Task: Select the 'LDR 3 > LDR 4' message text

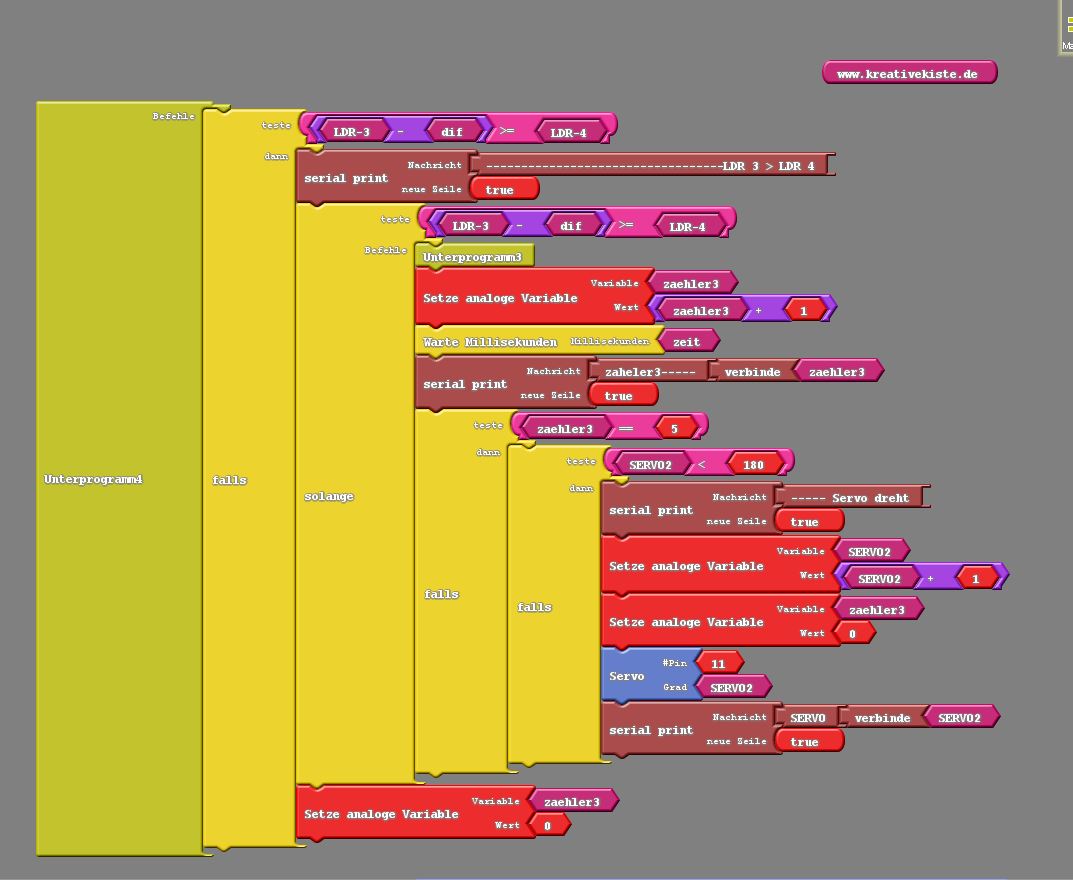Action: point(650,166)
